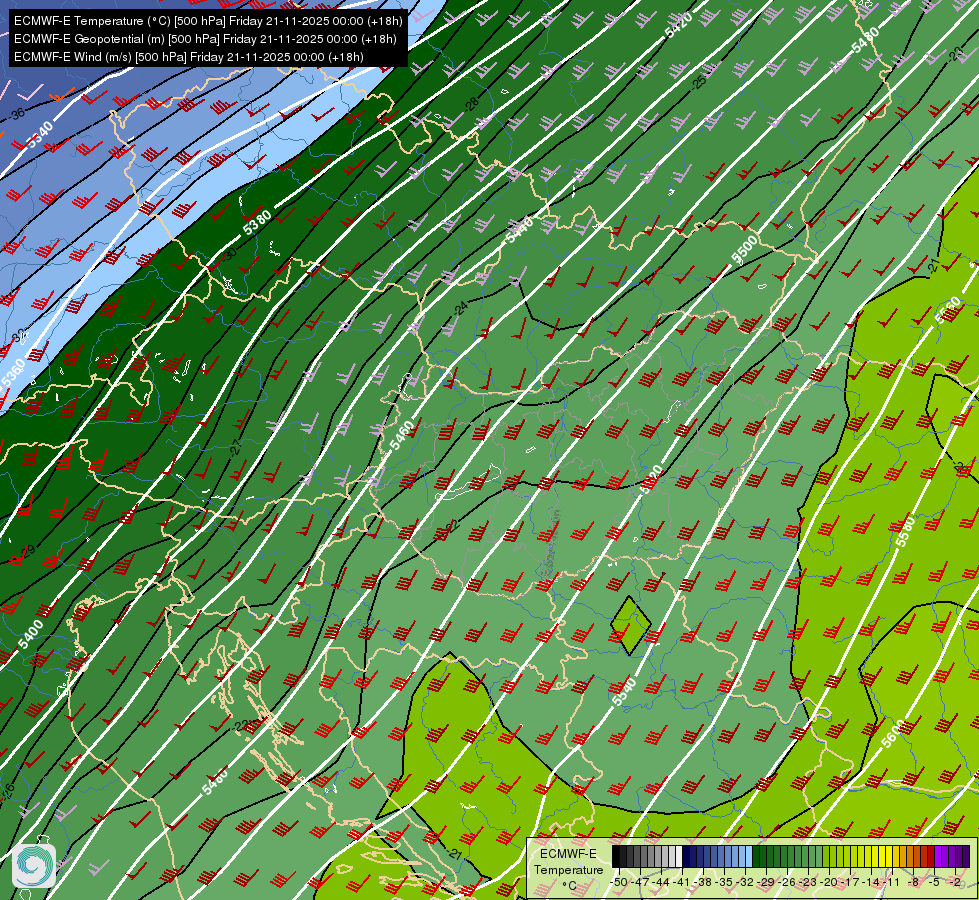The height and width of the screenshot is (900, 979).
Task: Click the 5600 geopotential contour label
Action: 893,733
